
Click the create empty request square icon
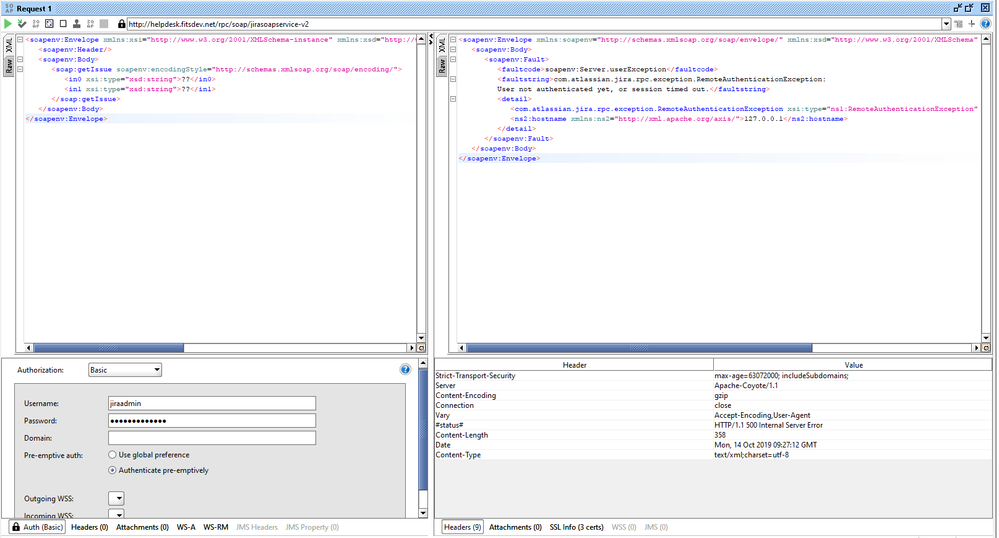tap(63, 24)
